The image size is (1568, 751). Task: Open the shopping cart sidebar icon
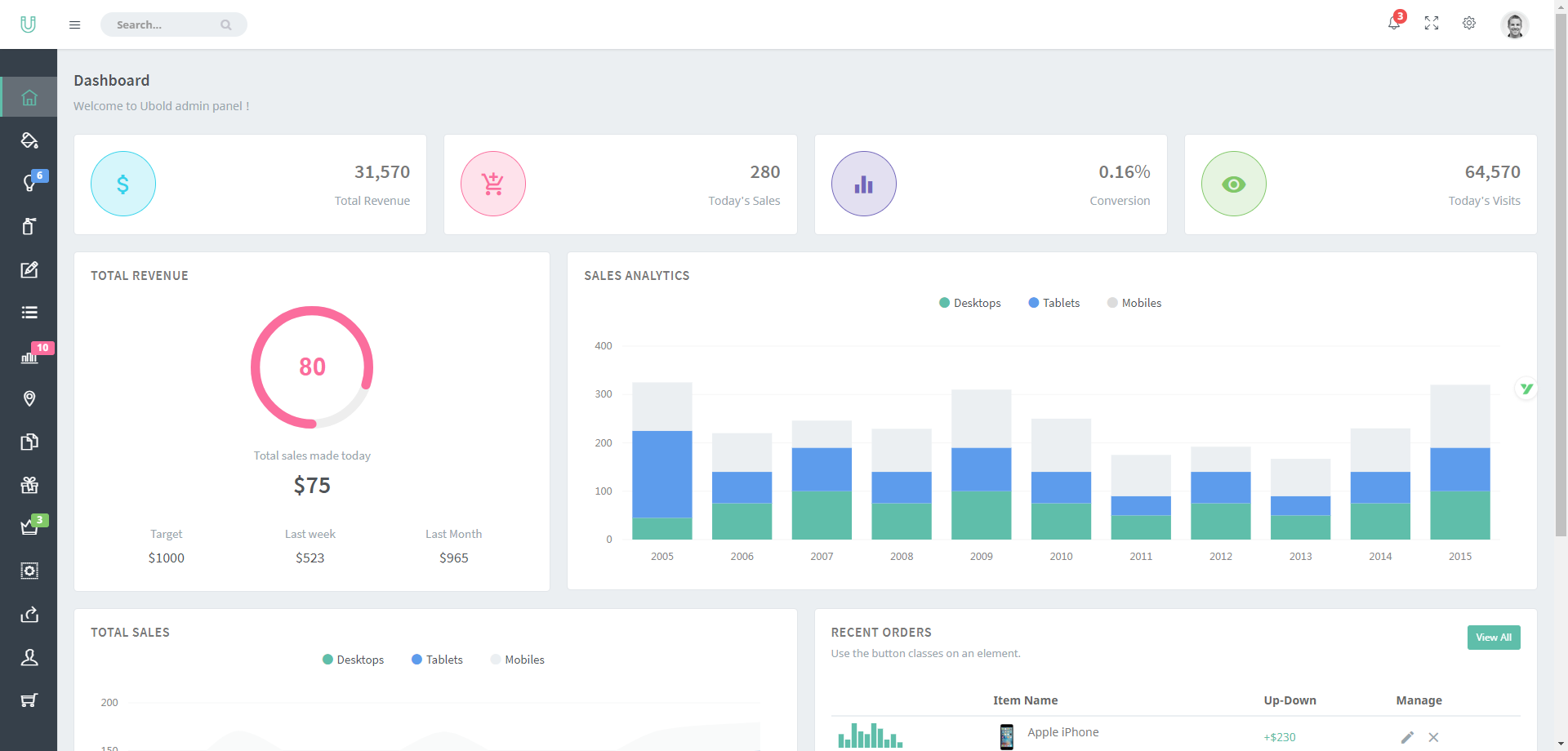(x=29, y=700)
